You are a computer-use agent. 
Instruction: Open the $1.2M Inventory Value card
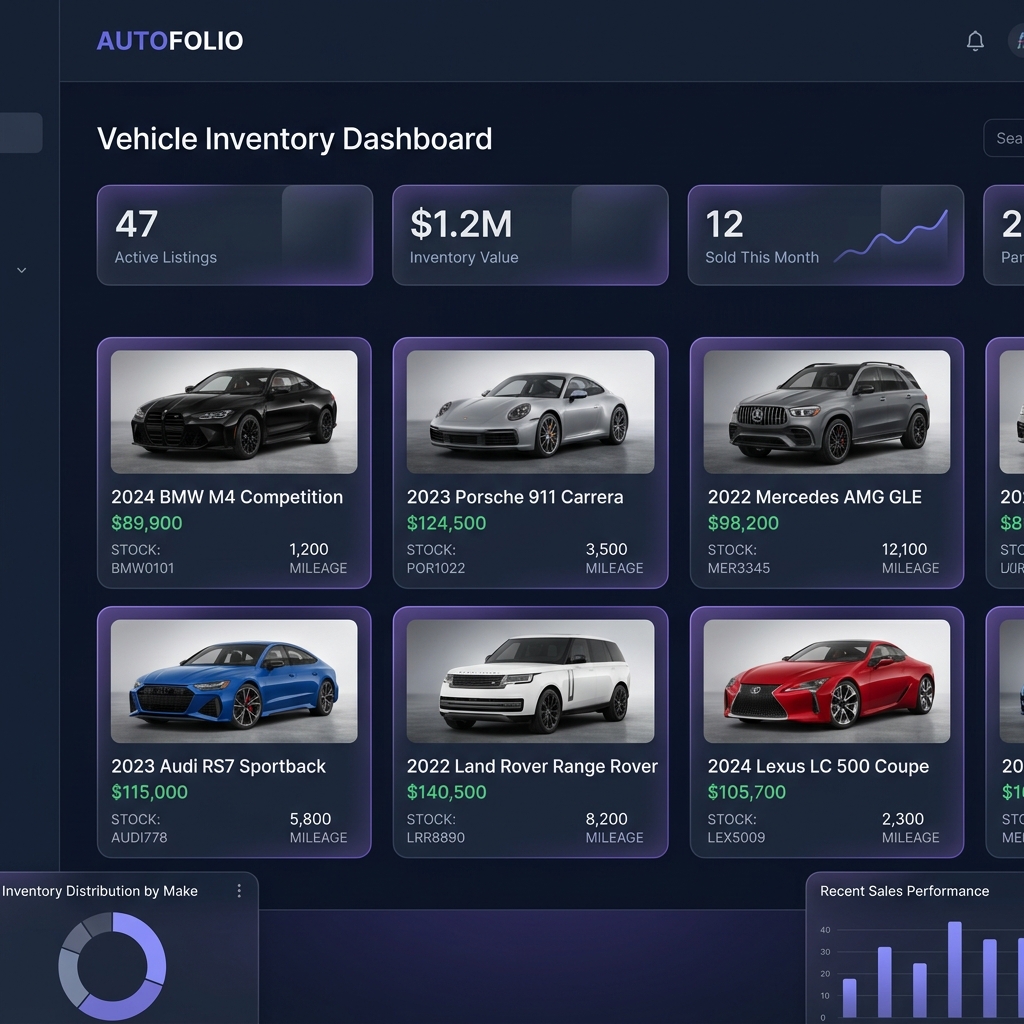[x=530, y=235]
